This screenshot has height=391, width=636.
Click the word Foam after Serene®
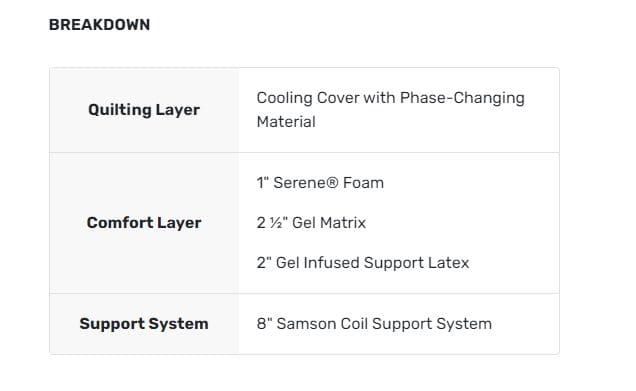coord(363,183)
